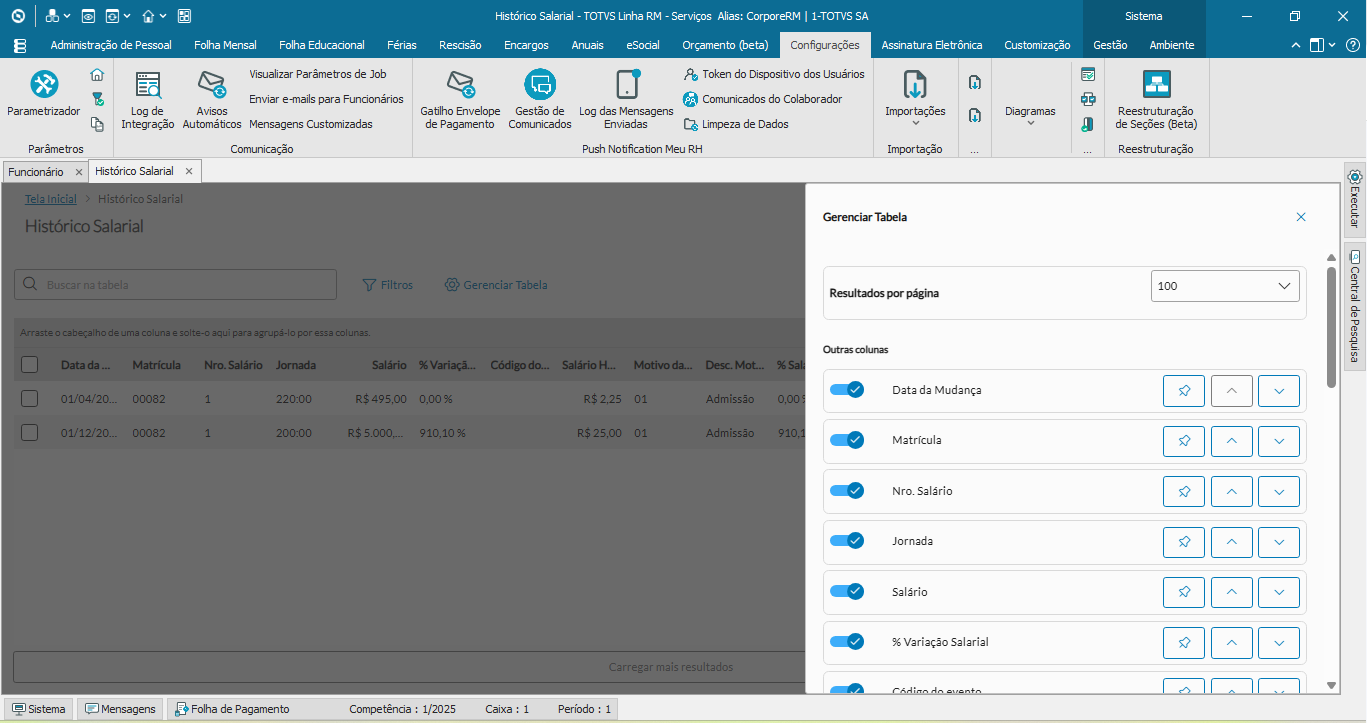Viewport: 1367px width, 723px height.
Task: Pin the Nro. Salário column
Action: 1184,491
